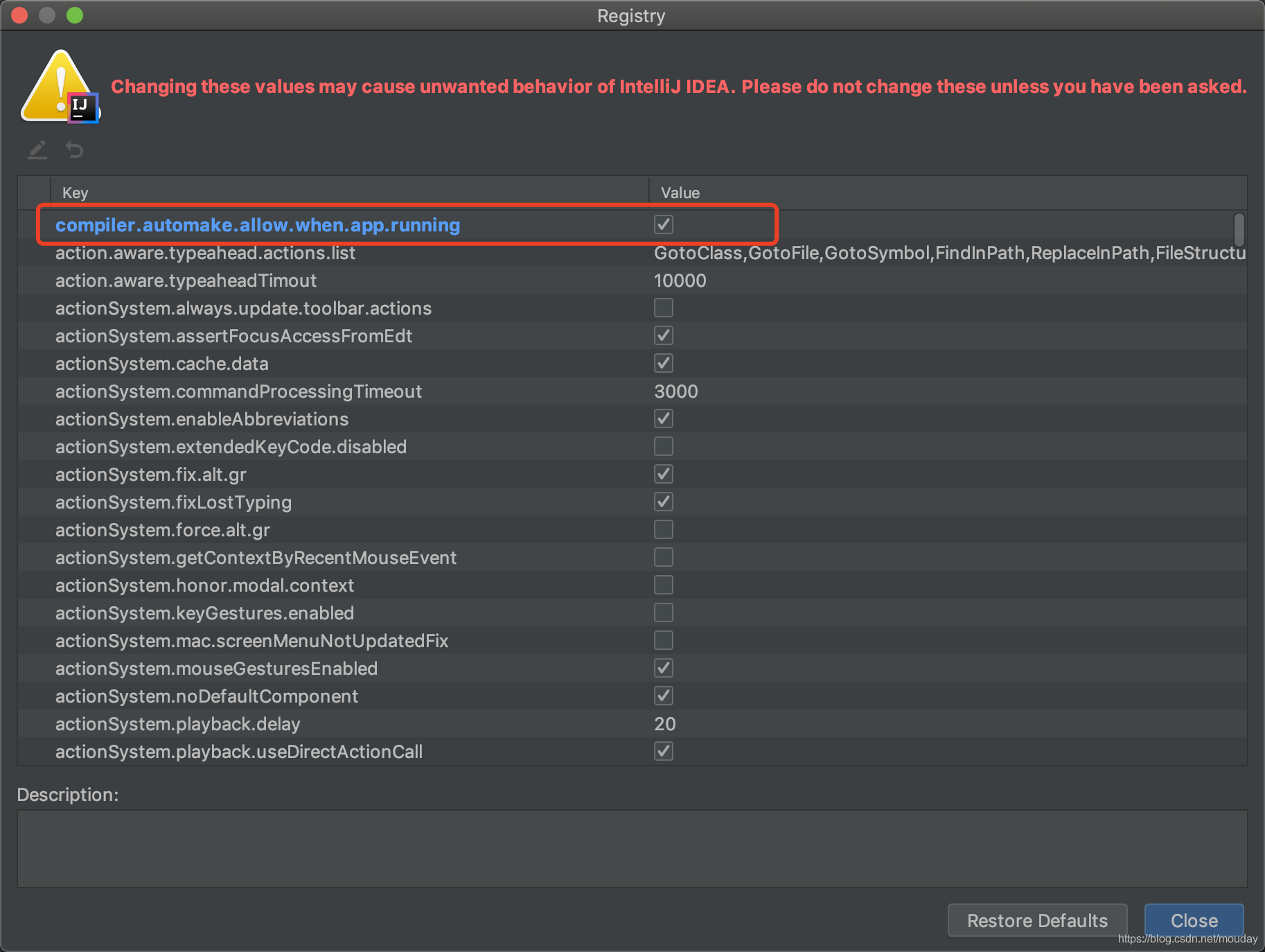Check actionSystem.extendedKeyCode.disabled checkbox
This screenshot has height=952, width=1265.
(x=664, y=446)
